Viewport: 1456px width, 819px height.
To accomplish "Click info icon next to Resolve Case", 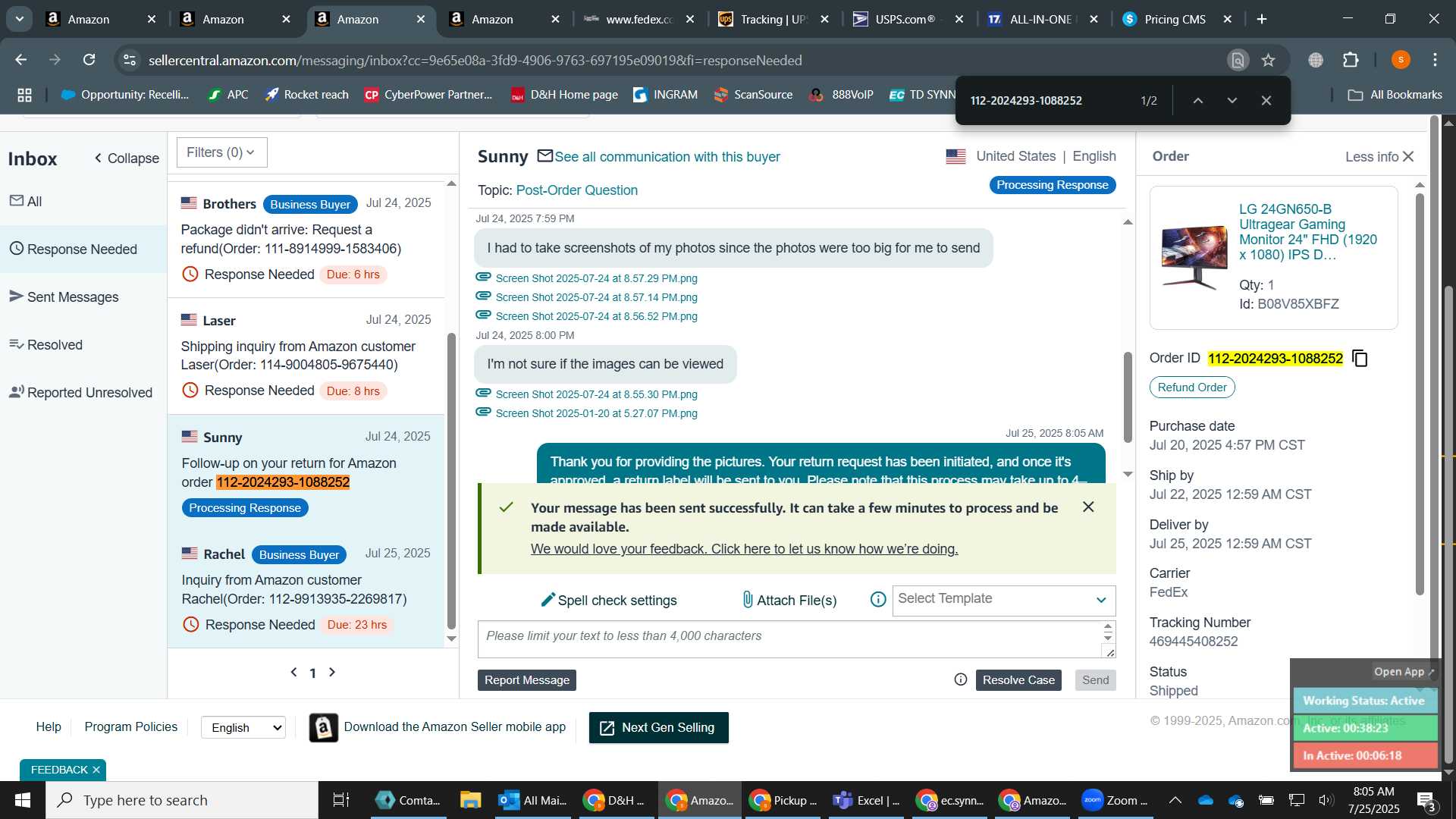I will pyautogui.click(x=960, y=679).
